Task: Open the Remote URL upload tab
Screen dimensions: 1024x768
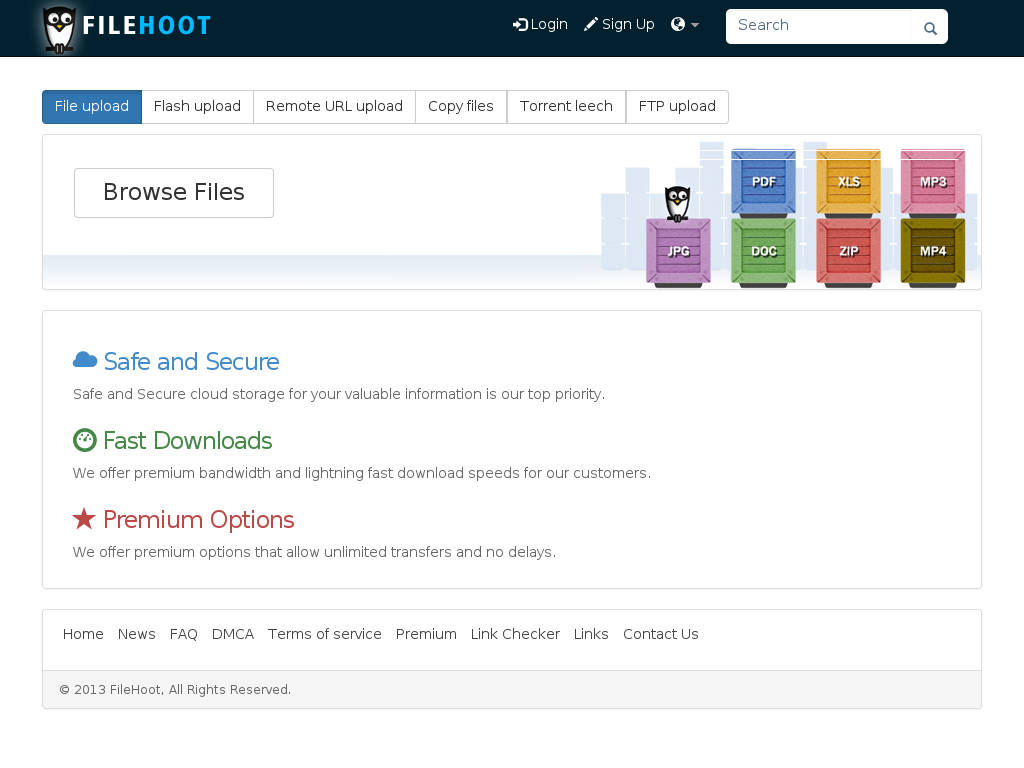Action: click(334, 106)
